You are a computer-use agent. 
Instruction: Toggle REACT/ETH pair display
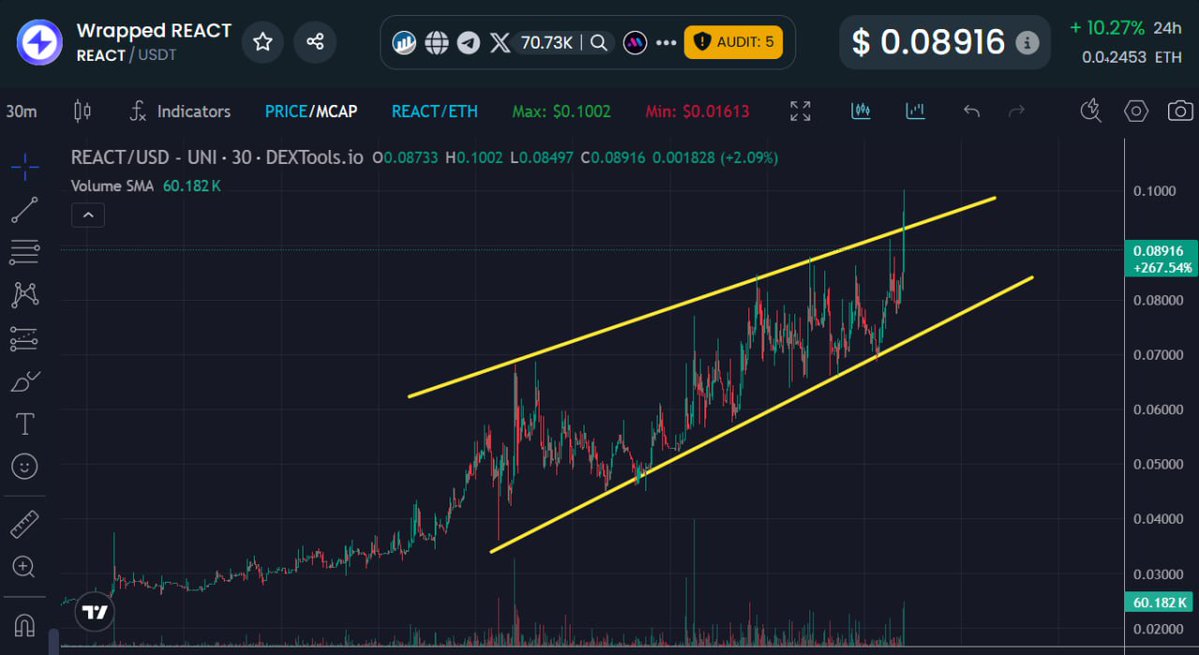pos(434,112)
